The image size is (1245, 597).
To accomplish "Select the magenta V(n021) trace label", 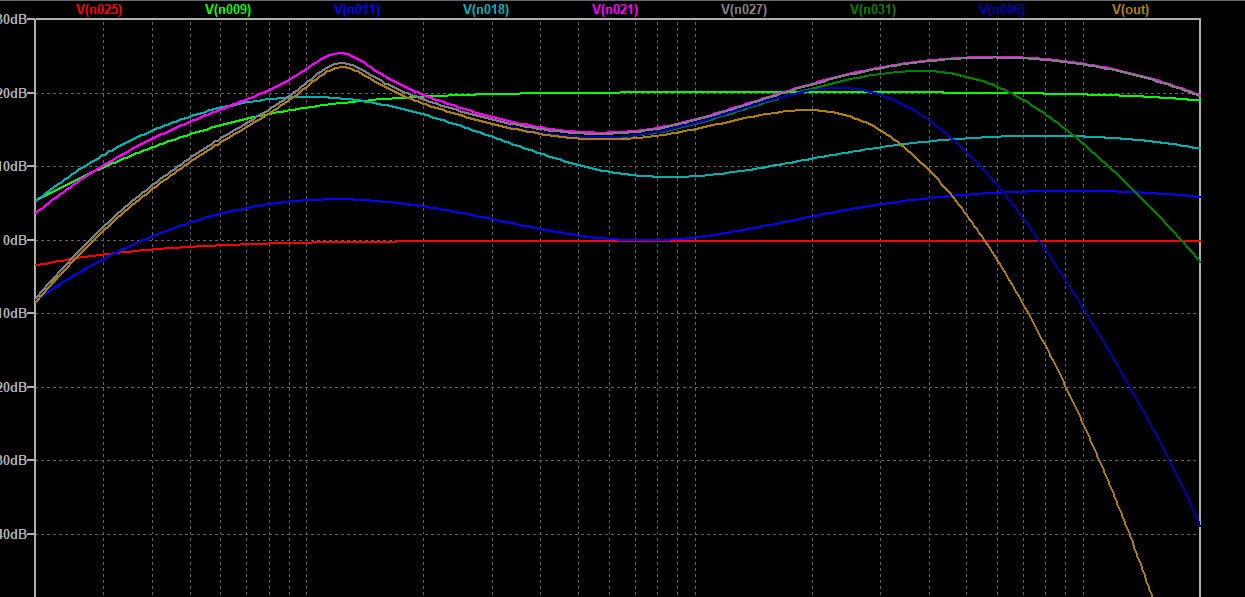I will tap(615, 9).
